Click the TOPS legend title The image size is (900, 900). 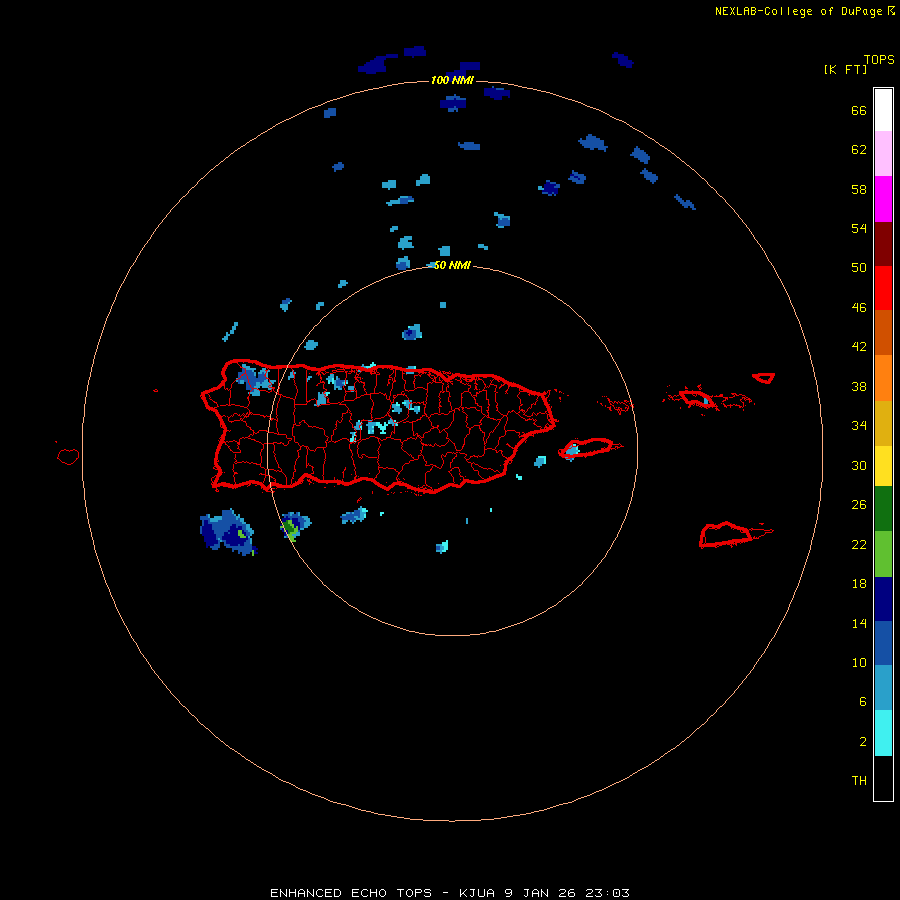[x=879, y=59]
